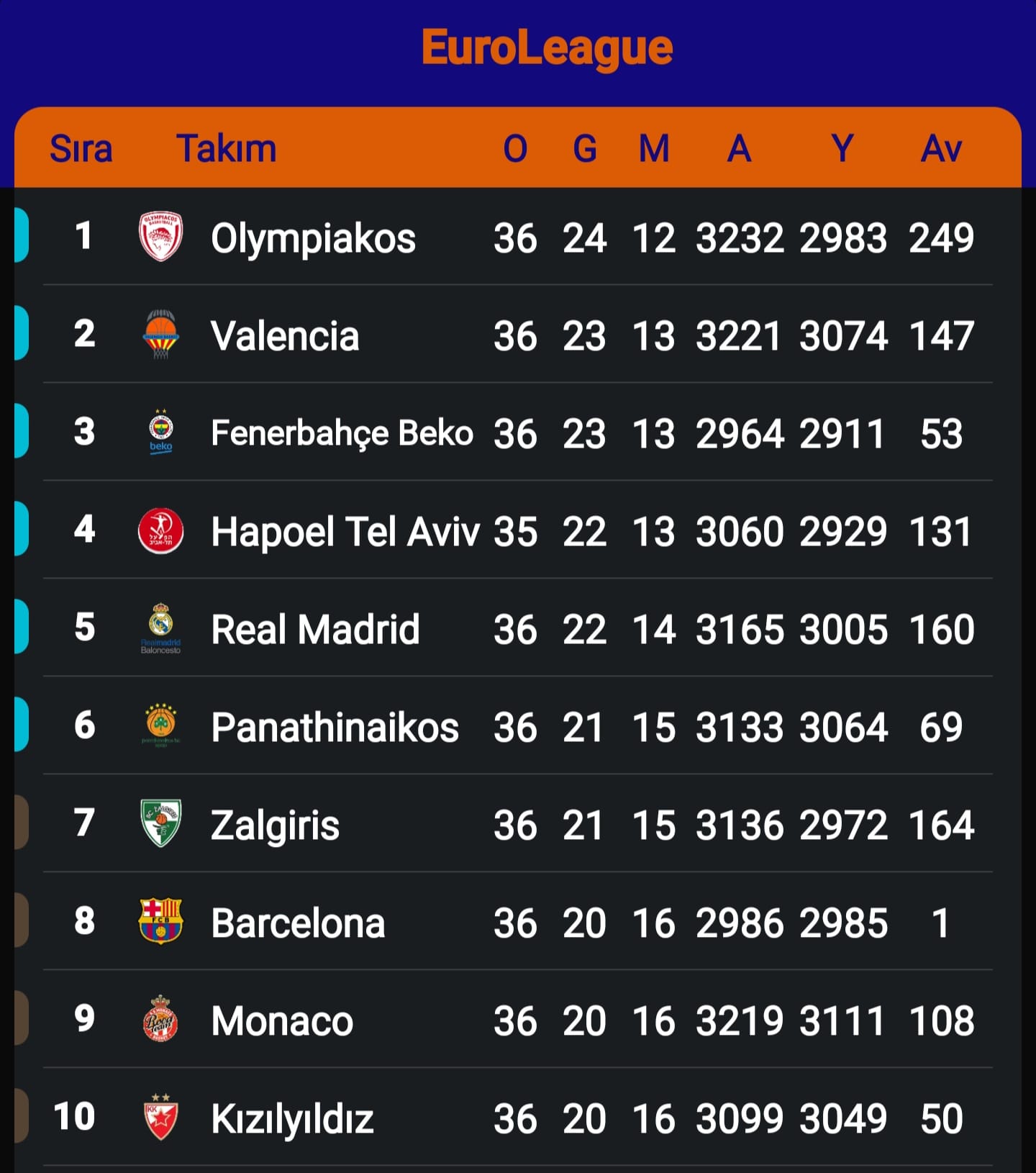This screenshot has width=1036, height=1173.
Task: Select the Barcelona FCB crest
Action: [160, 921]
